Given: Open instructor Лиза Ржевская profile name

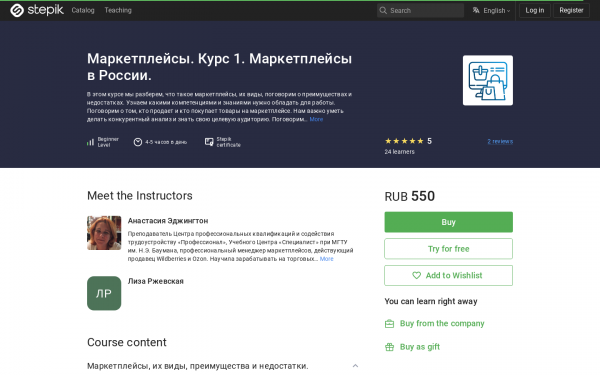Looking at the screenshot, I should point(156,281).
